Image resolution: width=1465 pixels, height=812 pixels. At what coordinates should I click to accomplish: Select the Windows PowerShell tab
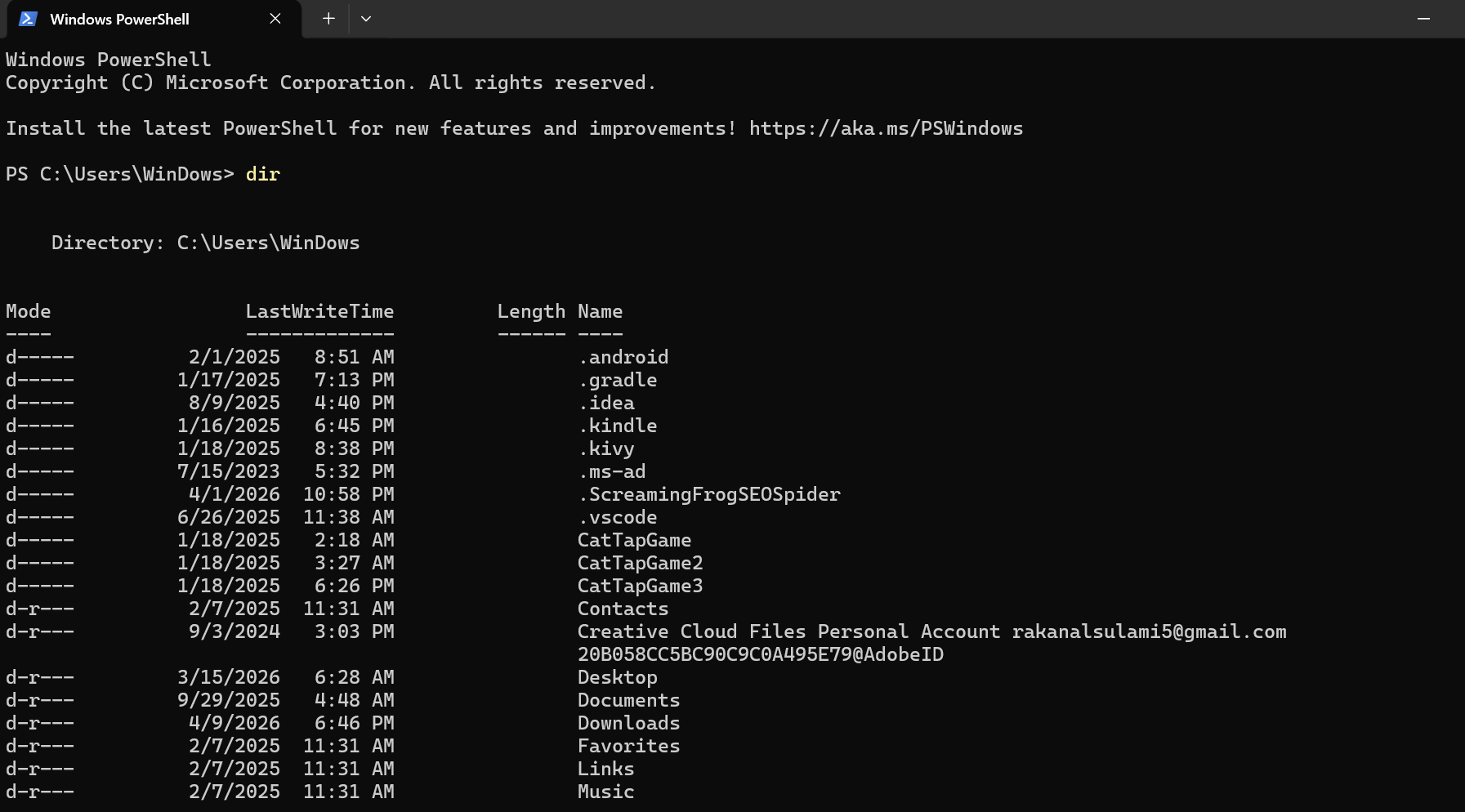[x=119, y=19]
